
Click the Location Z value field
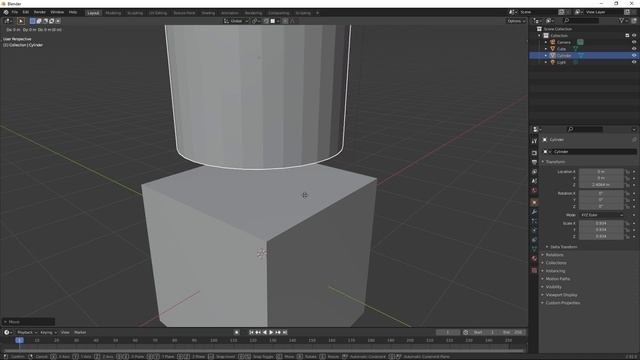click(x=601, y=184)
